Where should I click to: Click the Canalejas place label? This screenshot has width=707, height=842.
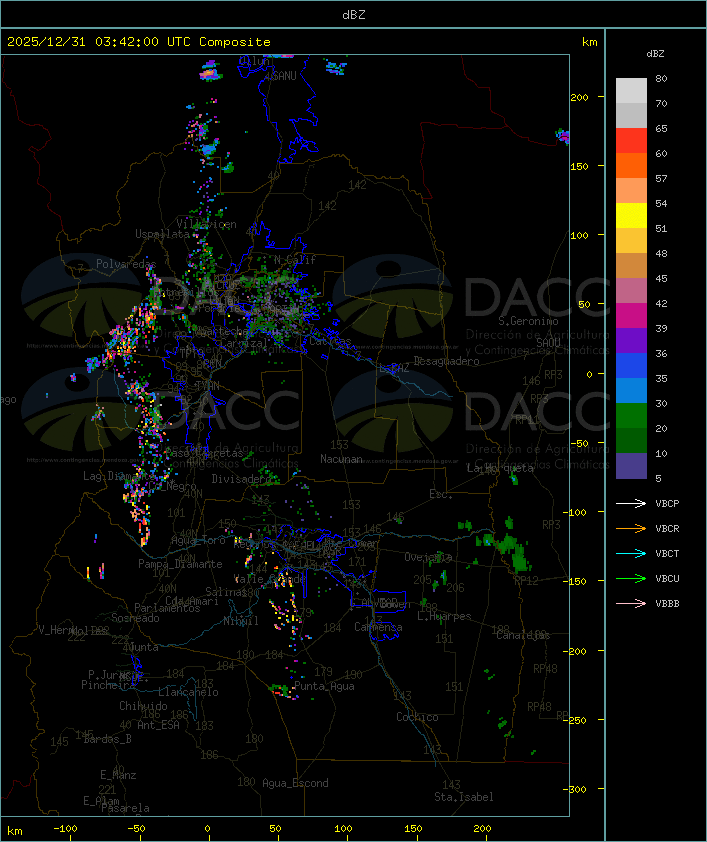click(523, 635)
